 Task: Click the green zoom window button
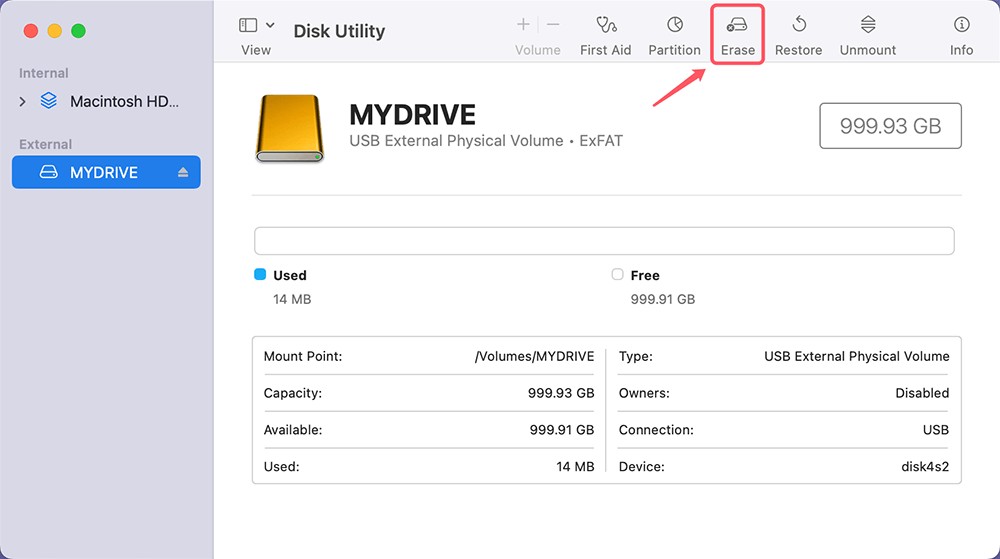[78, 31]
